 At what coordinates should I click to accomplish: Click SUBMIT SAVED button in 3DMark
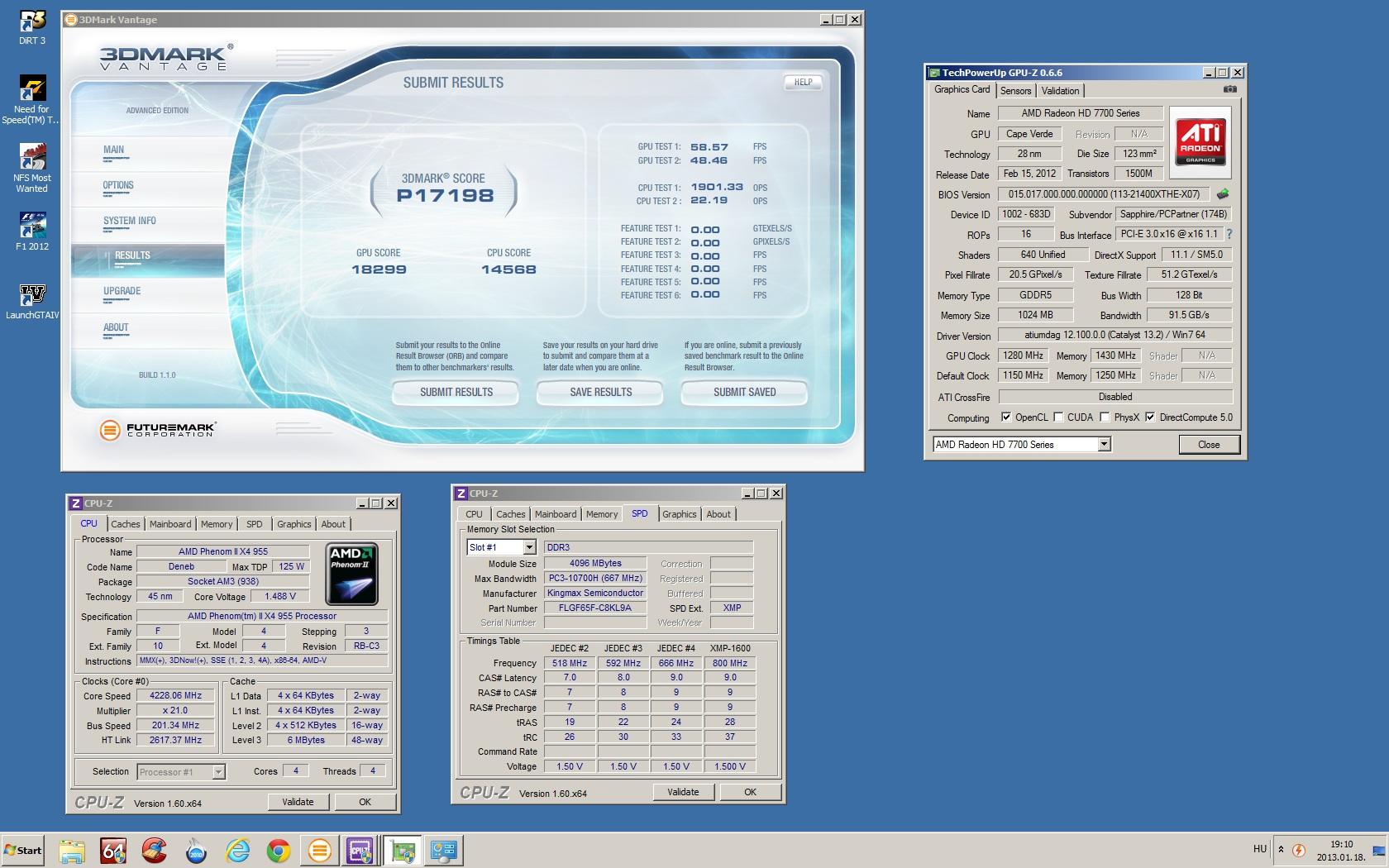(745, 393)
